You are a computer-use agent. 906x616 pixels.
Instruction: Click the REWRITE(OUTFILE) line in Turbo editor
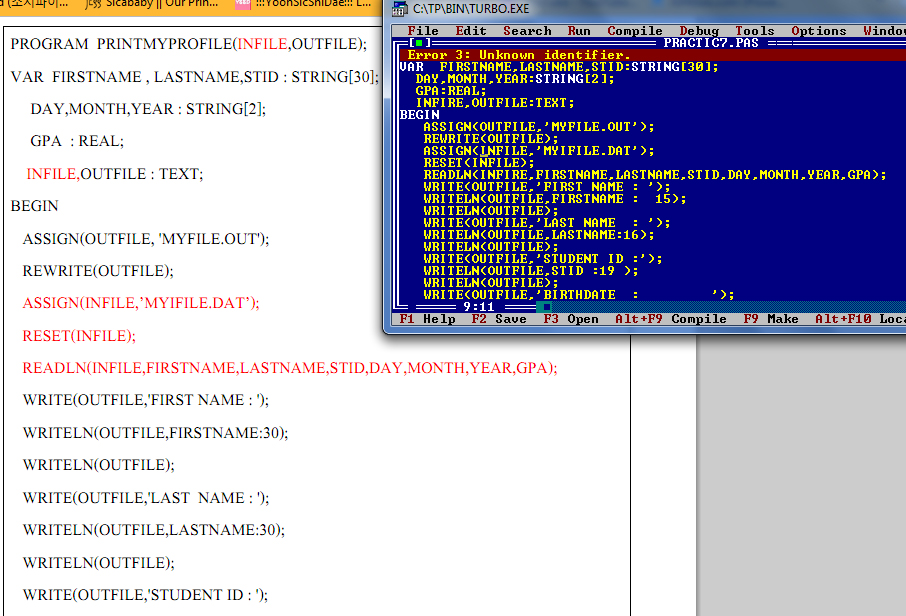point(491,139)
